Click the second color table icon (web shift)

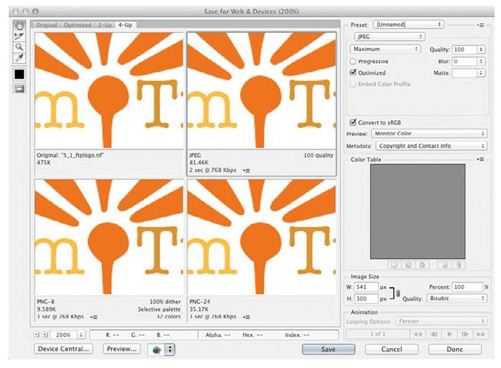click(408, 265)
